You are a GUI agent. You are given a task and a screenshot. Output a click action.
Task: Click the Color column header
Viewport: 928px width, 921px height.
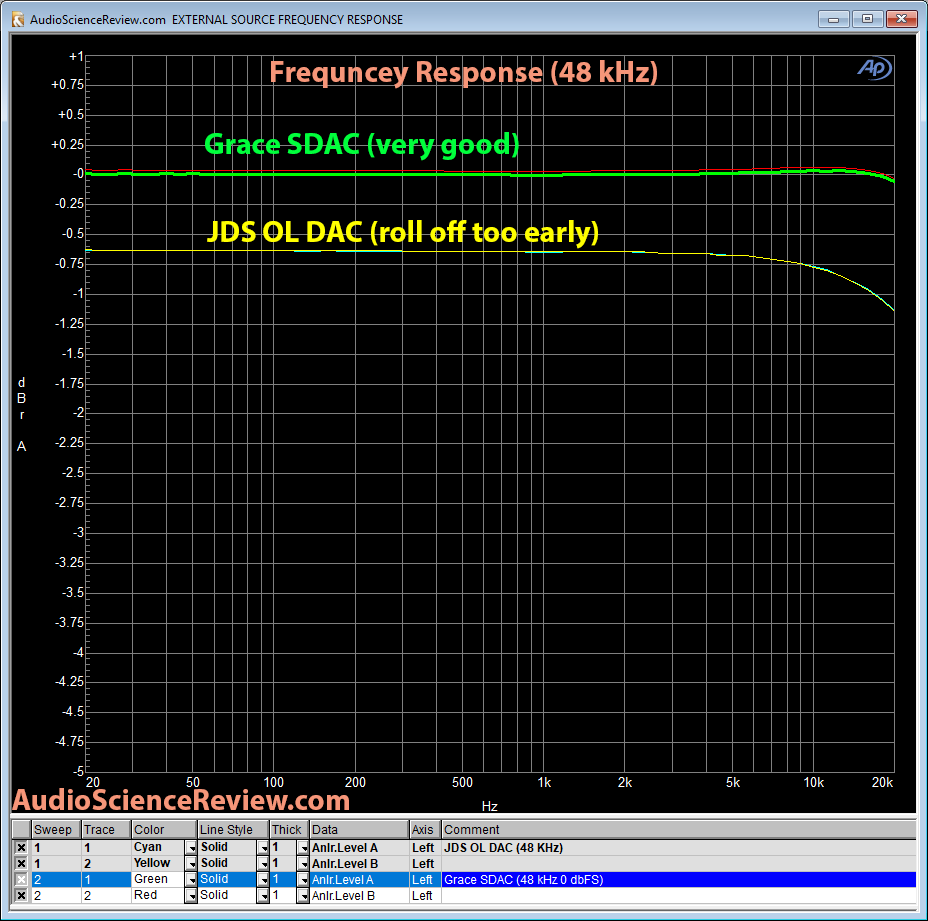(164, 830)
